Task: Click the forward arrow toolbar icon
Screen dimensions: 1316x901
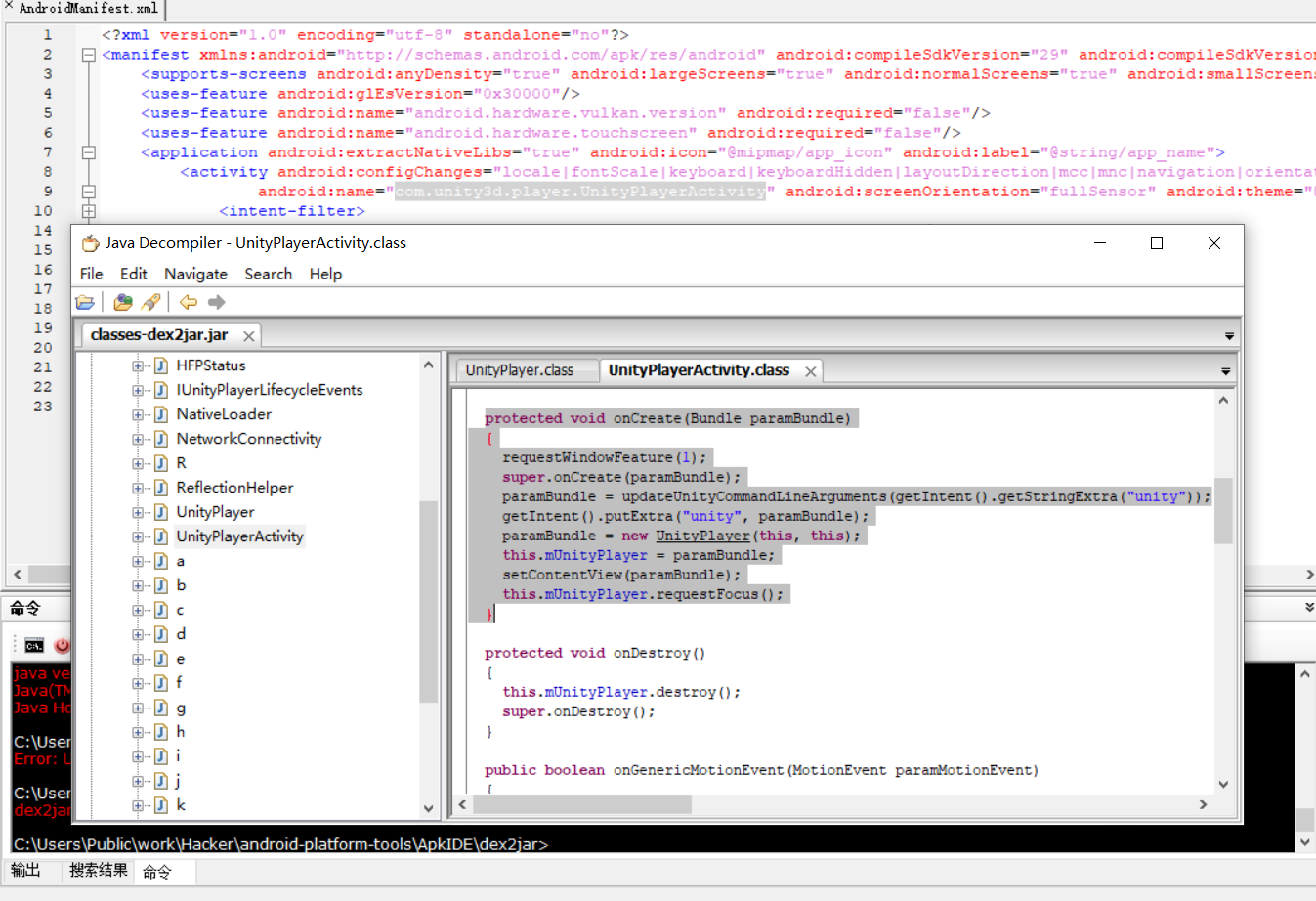Action: pos(217,302)
